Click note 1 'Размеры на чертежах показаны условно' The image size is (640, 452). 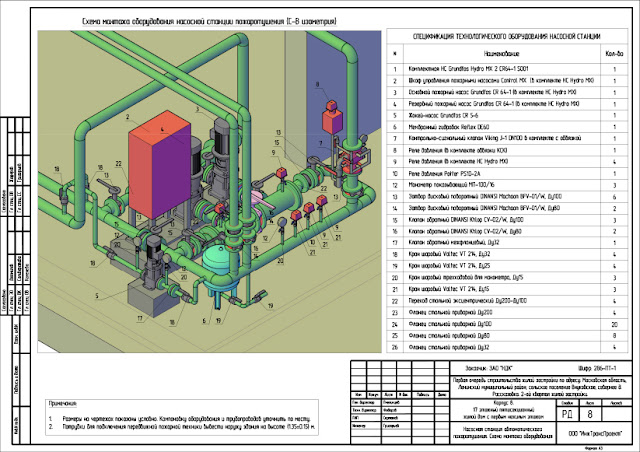[x=186, y=419]
